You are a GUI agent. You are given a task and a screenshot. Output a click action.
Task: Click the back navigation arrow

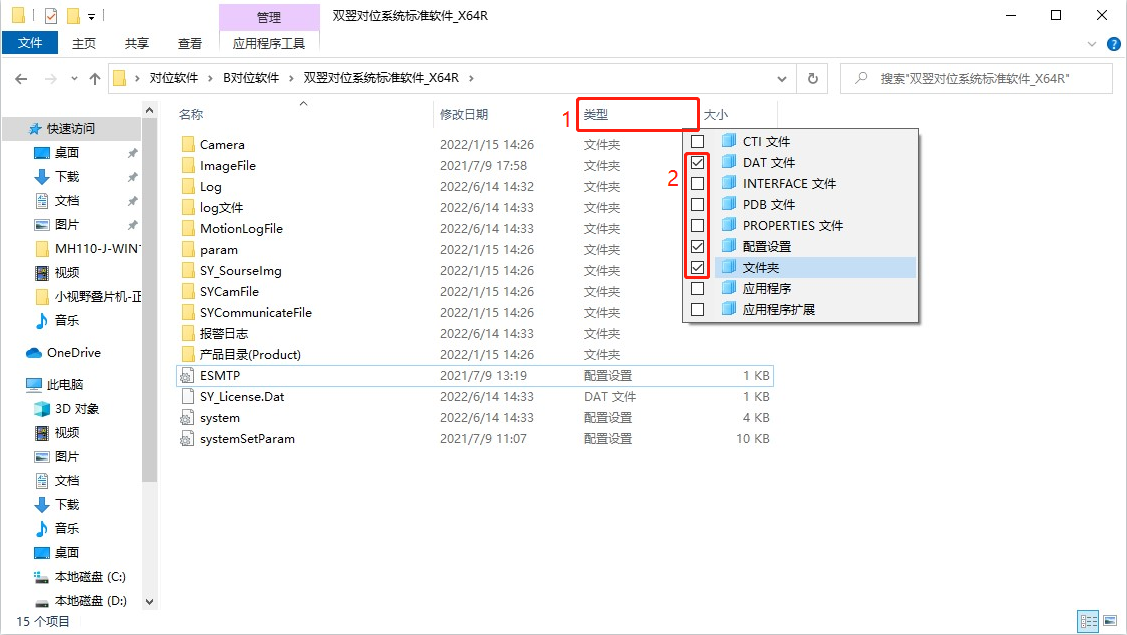22,78
